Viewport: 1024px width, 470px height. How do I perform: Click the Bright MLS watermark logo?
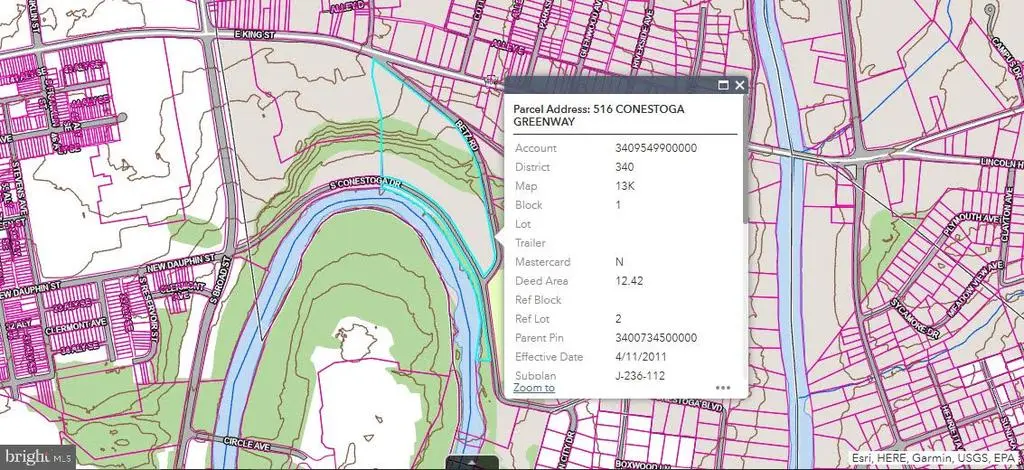38,456
